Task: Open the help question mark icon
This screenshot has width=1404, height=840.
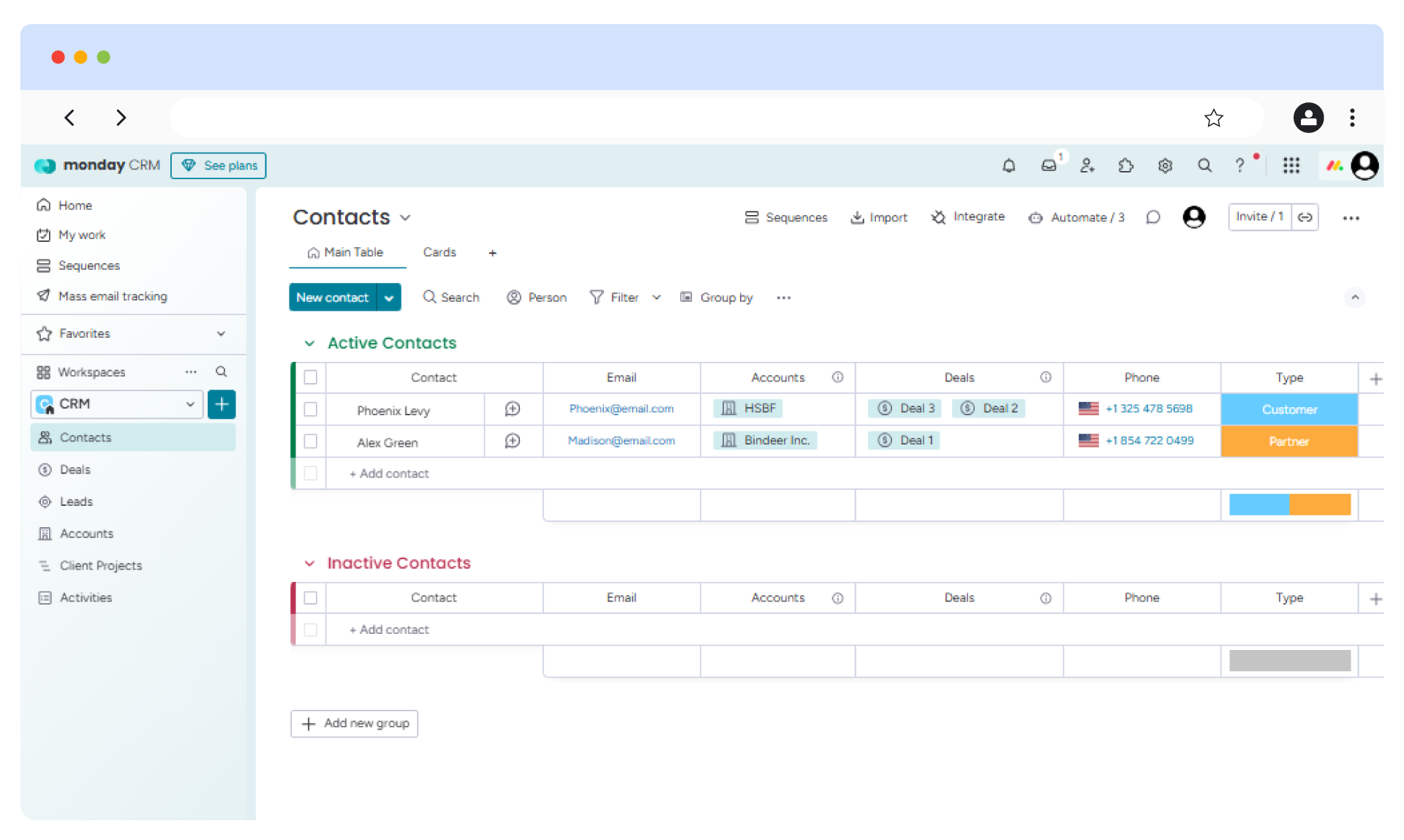Action: click(x=1239, y=166)
